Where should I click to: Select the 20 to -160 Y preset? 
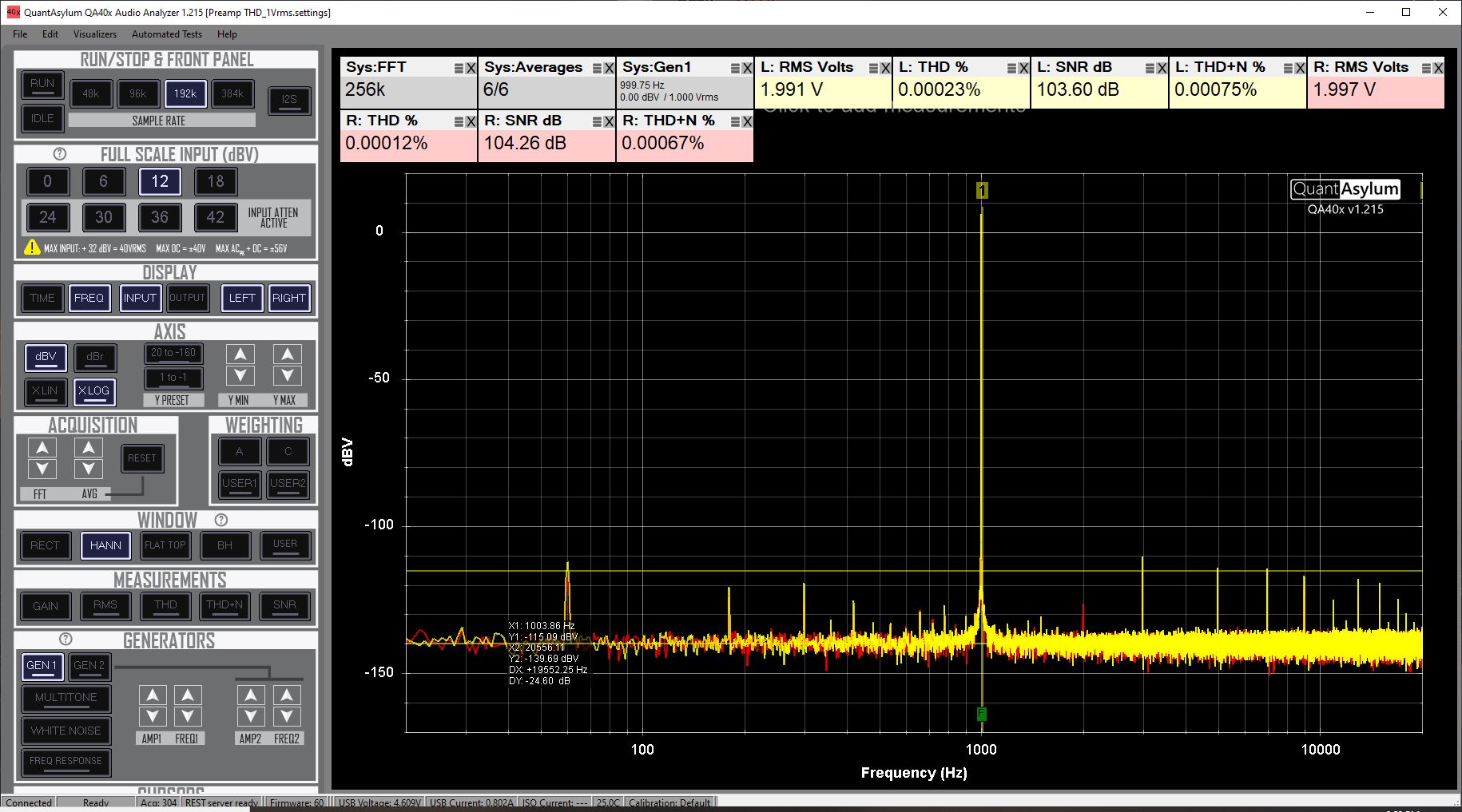pos(173,353)
